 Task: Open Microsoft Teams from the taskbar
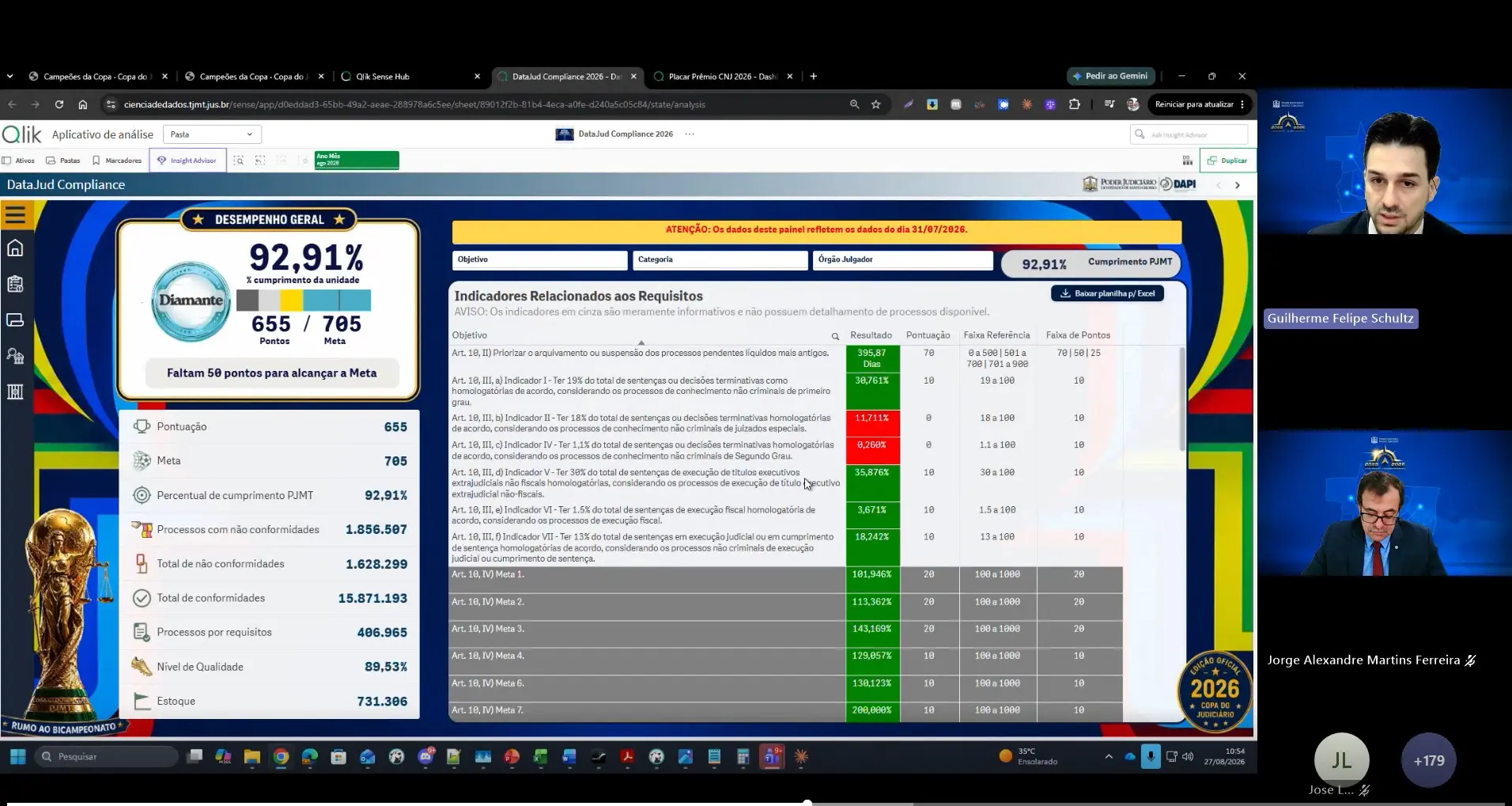point(772,757)
